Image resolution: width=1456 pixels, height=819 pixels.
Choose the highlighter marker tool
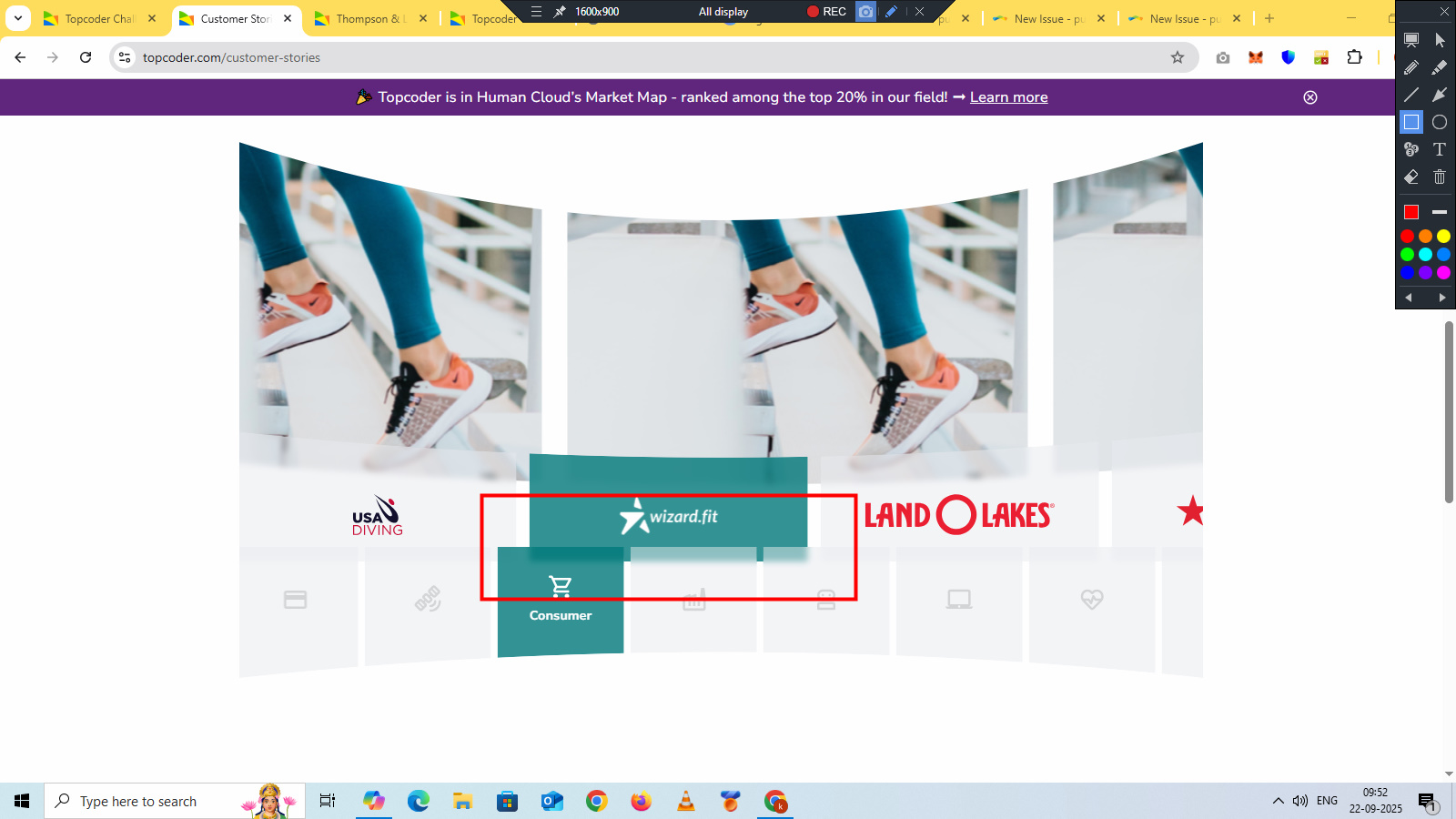(x=1440, y=67)
